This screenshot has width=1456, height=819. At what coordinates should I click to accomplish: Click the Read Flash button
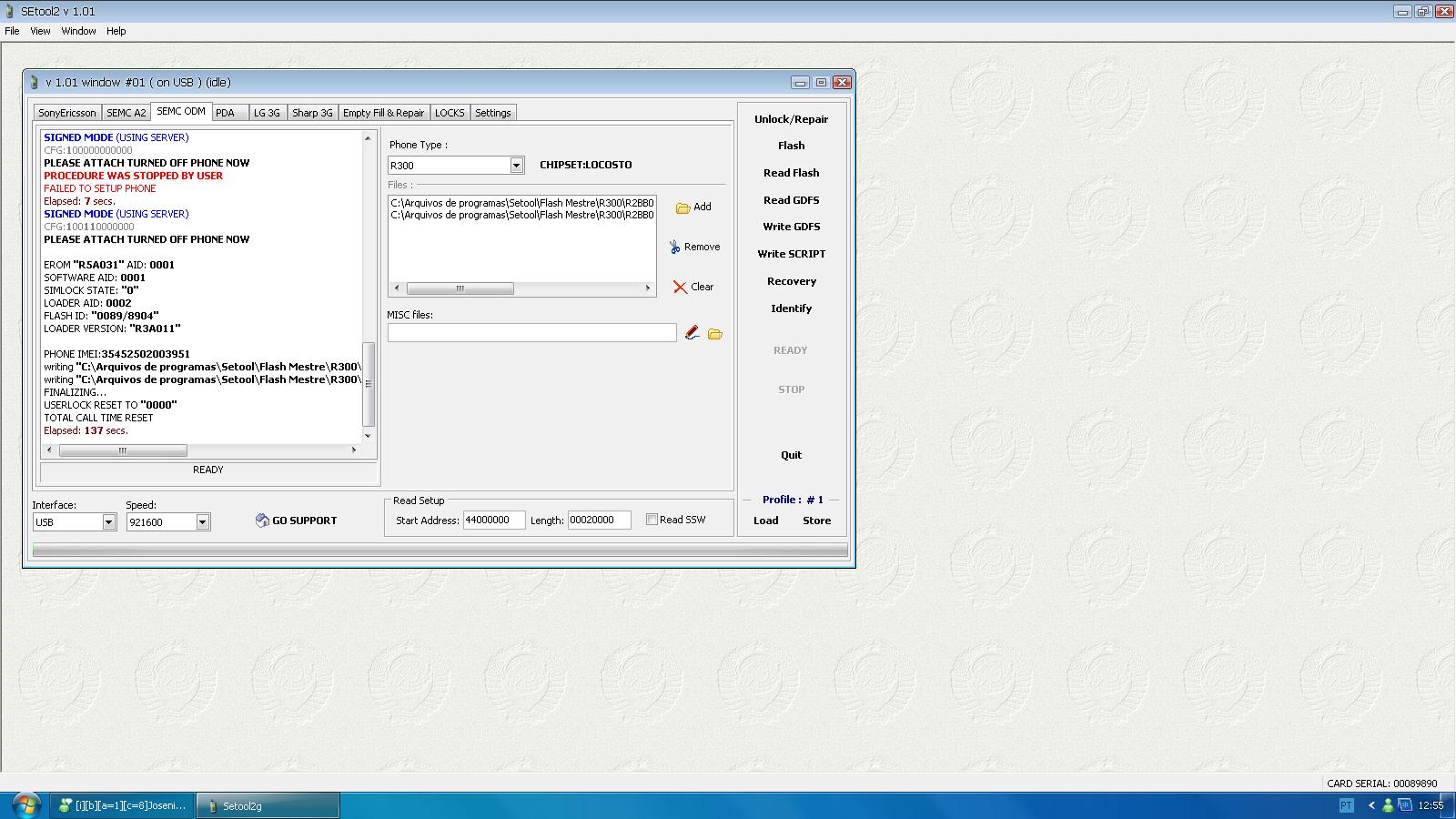(792, 173)
